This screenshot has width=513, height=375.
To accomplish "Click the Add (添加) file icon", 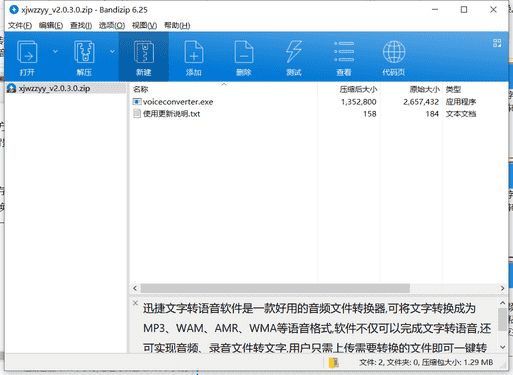I will click(x=194, y=52).
